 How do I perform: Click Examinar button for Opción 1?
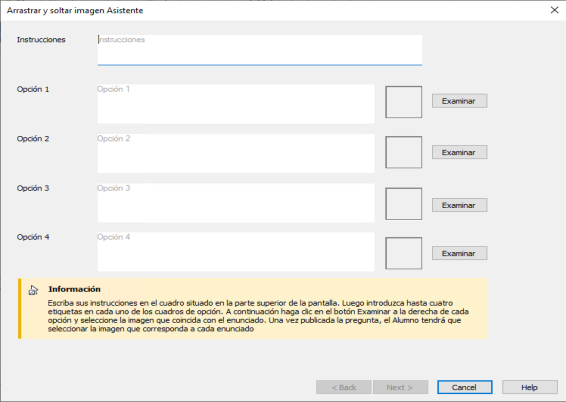pos(459,101)
